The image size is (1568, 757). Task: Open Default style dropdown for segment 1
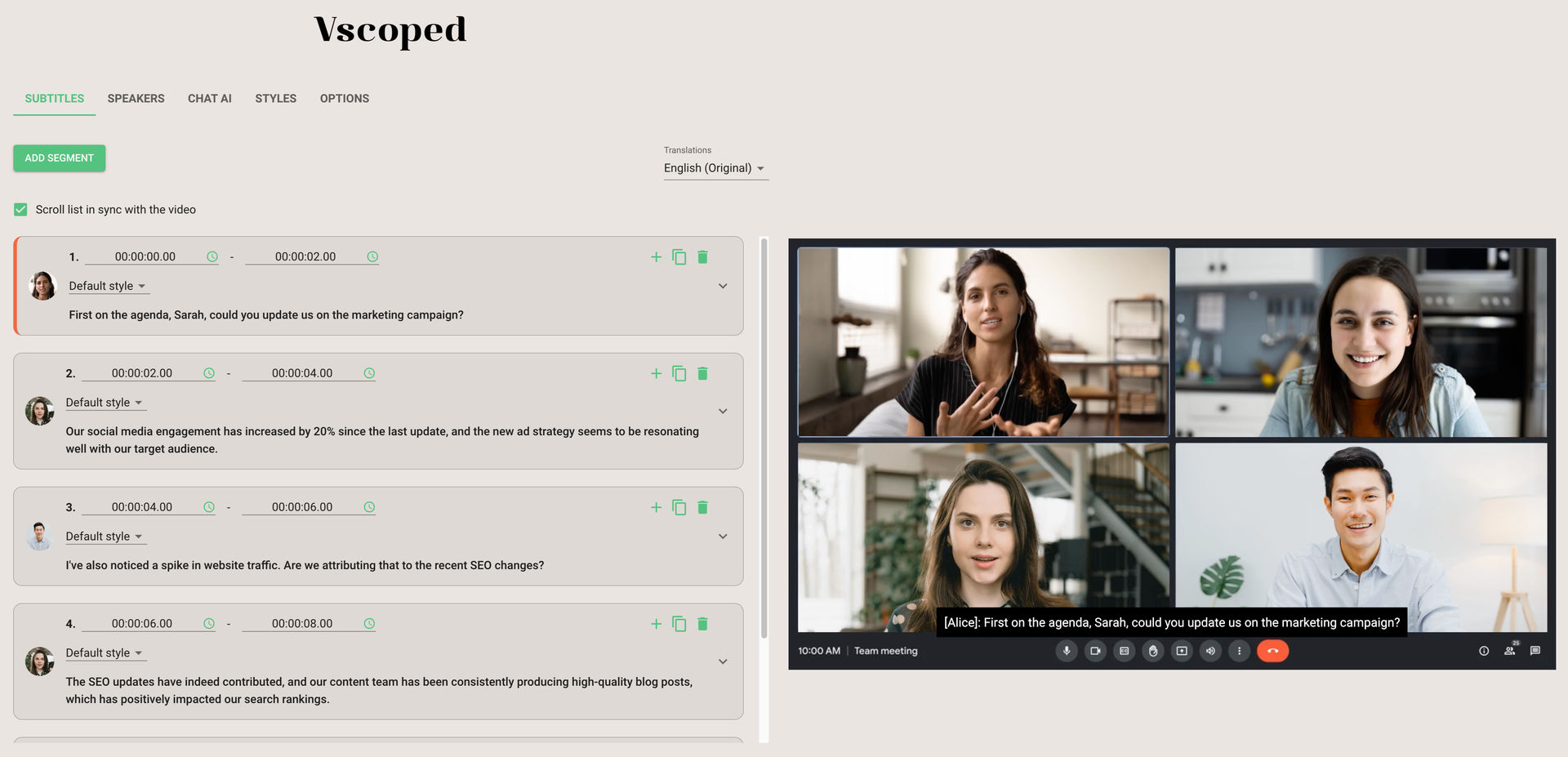(107, 287)
